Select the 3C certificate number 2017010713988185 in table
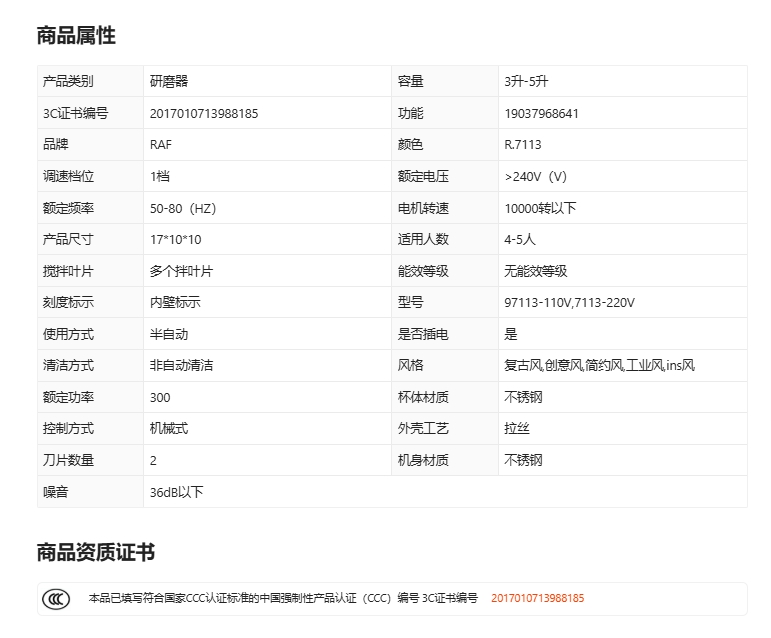 (203, 113)
